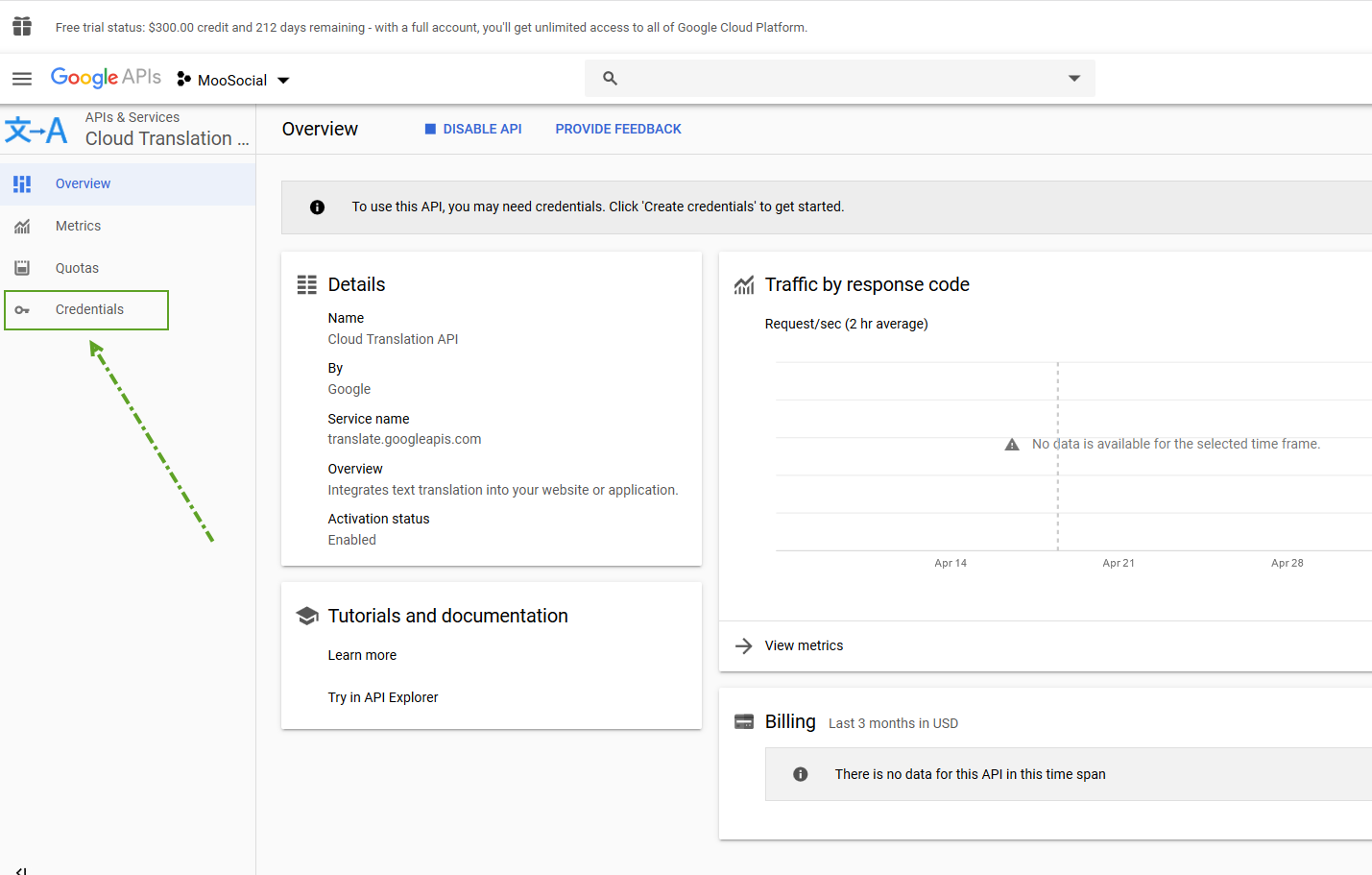Click the 'Enabled' activation status text
The height and width of the screenshot is (875, 1372).
(352, 540)
